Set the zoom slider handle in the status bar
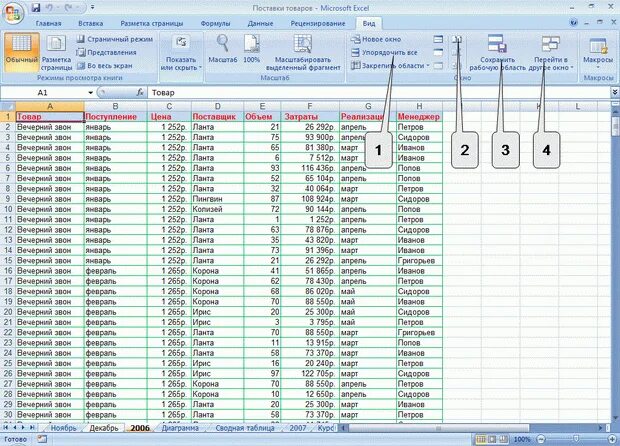Viewport: 620px width, 446px height. click(576, 439)
